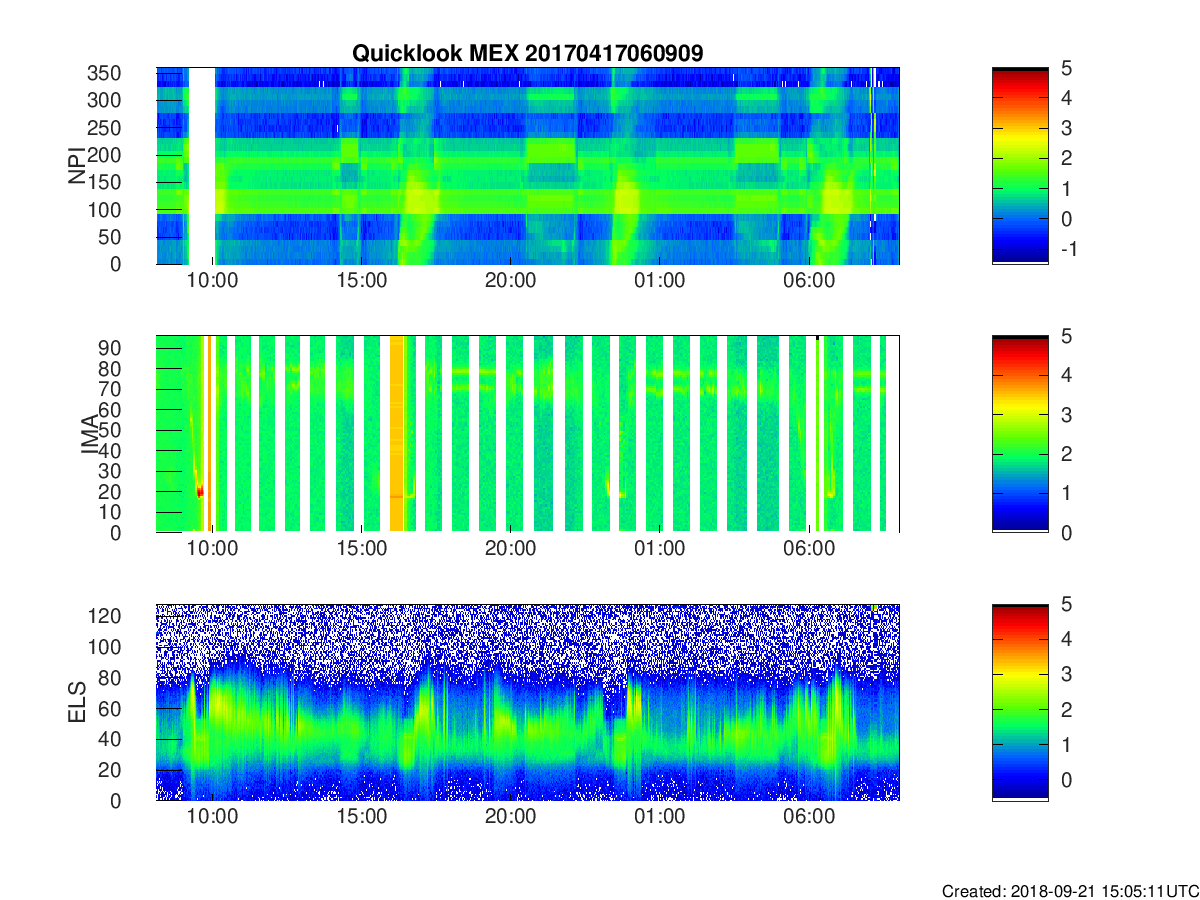Screen dimensions: 1200x900
Task: Click the '20:00' label under IMA plot
Action: click(x=510, y=549)
